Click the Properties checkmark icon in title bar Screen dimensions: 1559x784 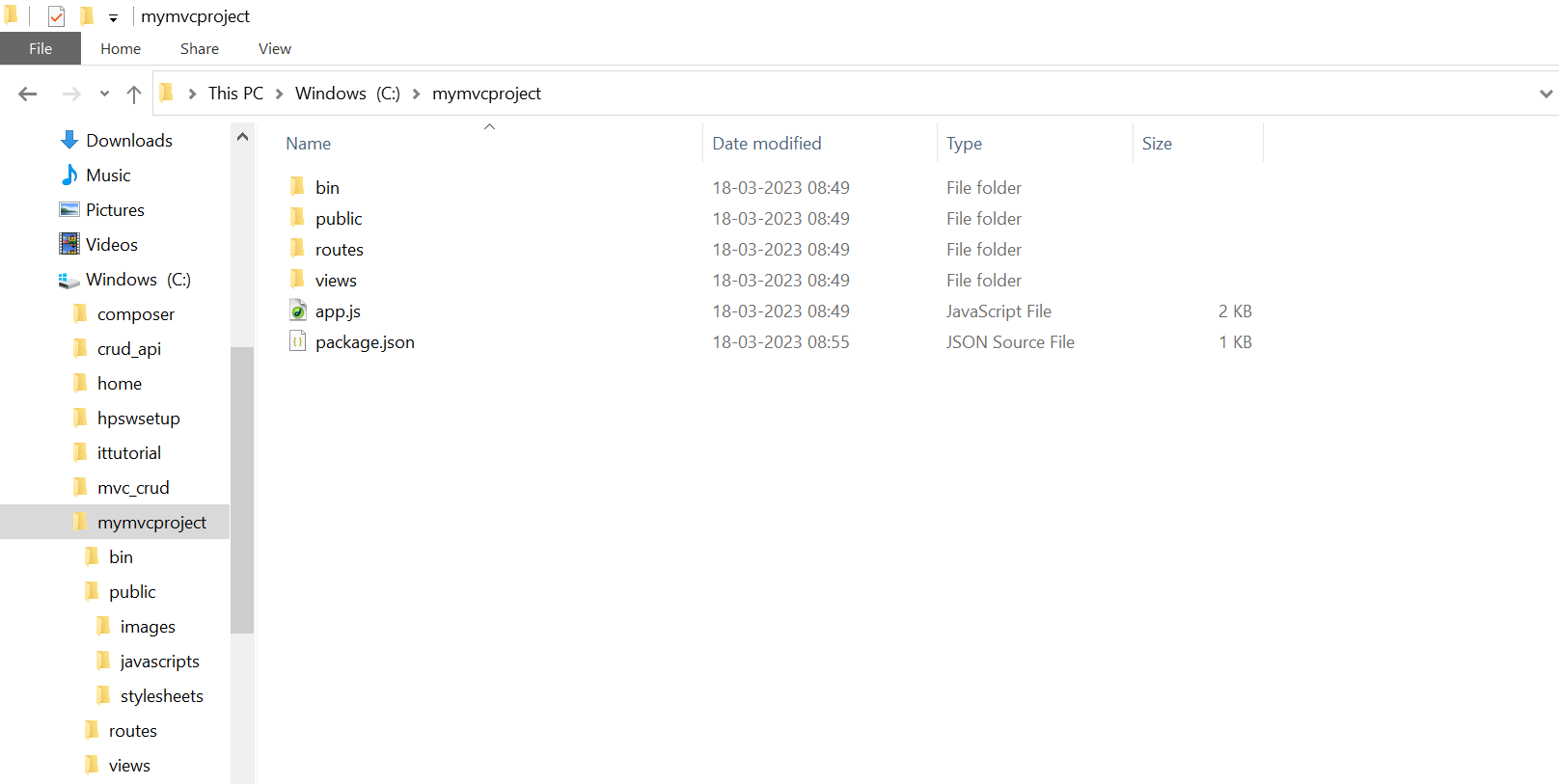click(56, 16)
